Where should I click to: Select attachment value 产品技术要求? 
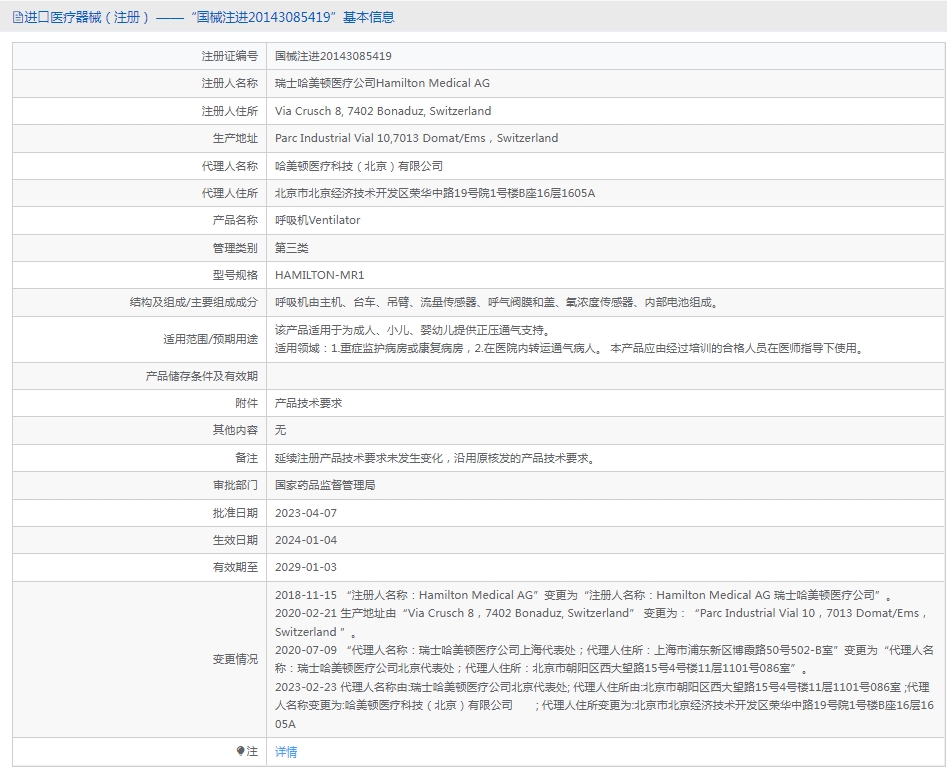point(309,403)
